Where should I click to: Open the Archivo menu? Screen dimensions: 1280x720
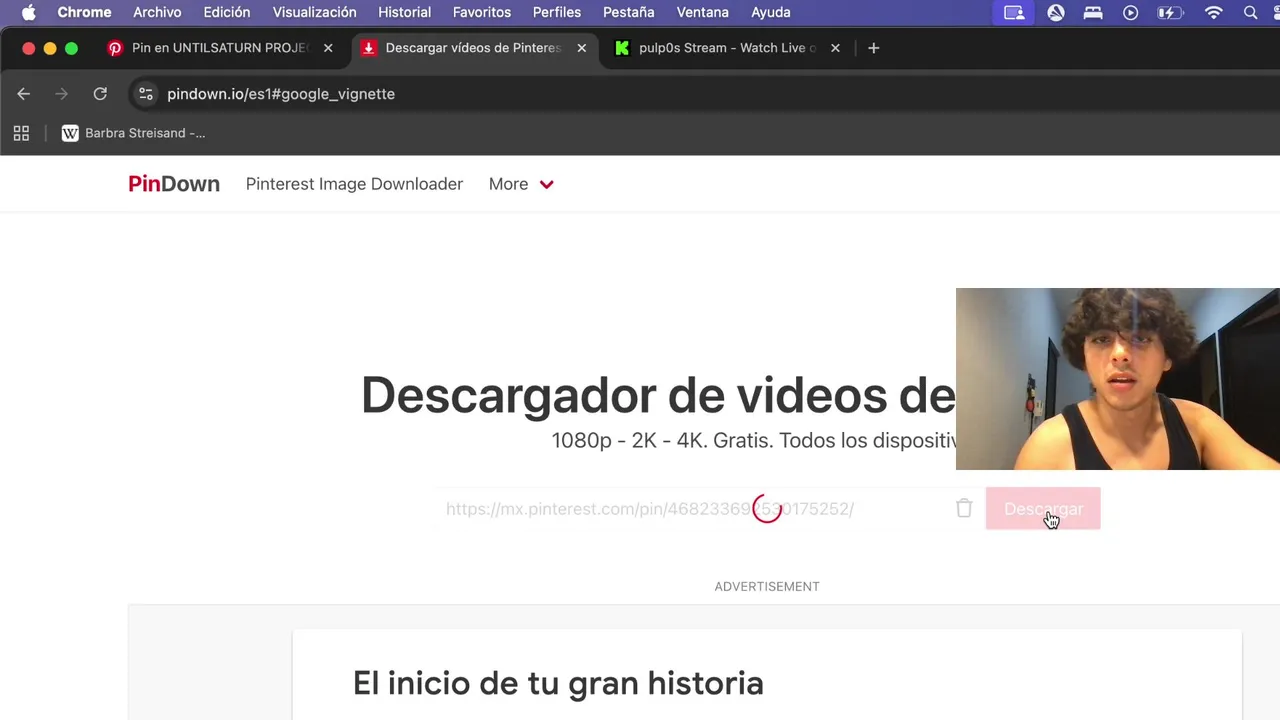point(157,12)
